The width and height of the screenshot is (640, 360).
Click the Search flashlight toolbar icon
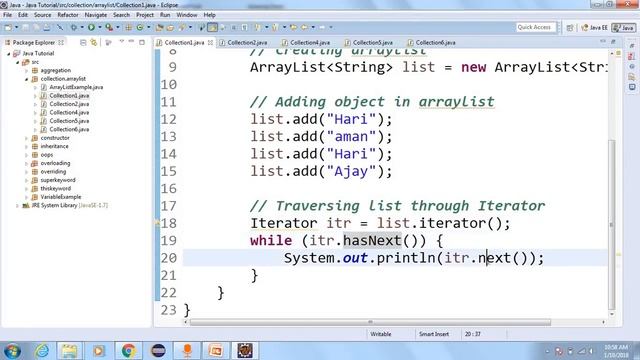pyautogui.click(x=182, y=27)
